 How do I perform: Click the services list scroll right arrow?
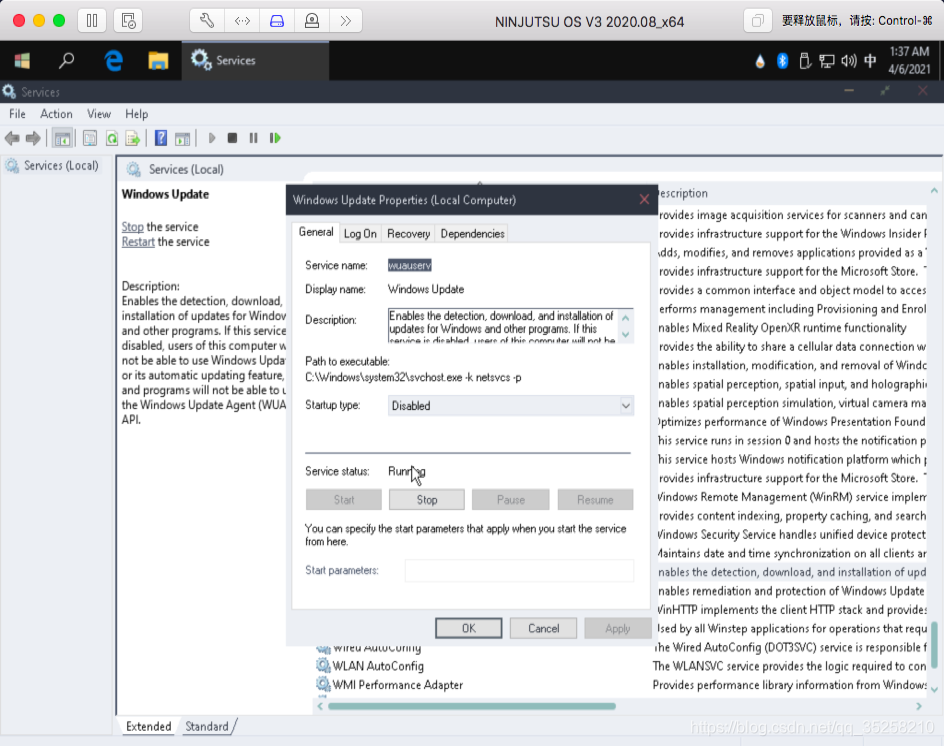919,706
